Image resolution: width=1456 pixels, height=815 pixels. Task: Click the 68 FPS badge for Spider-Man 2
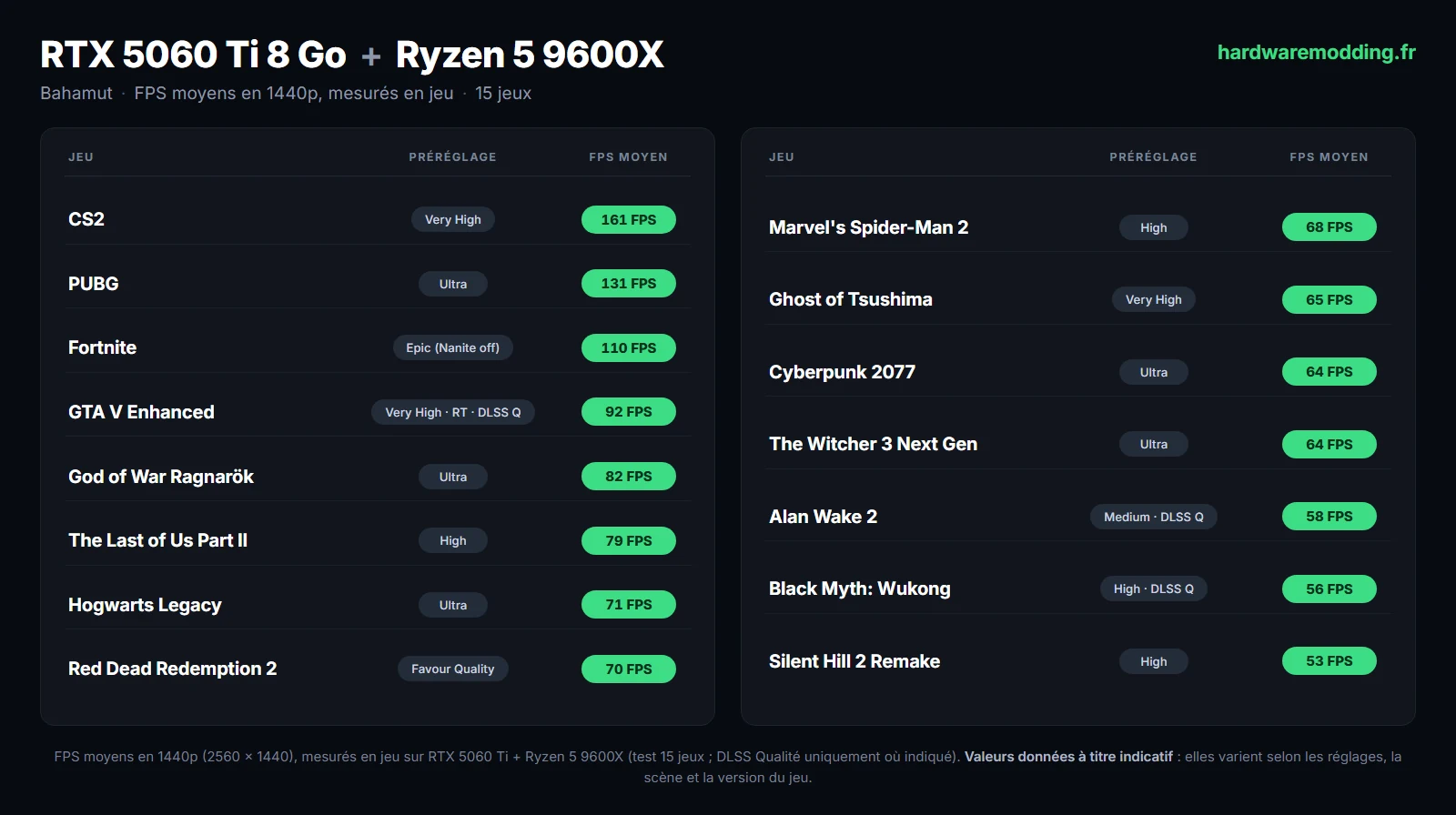pyautogui.click(x=1330, y=227)
